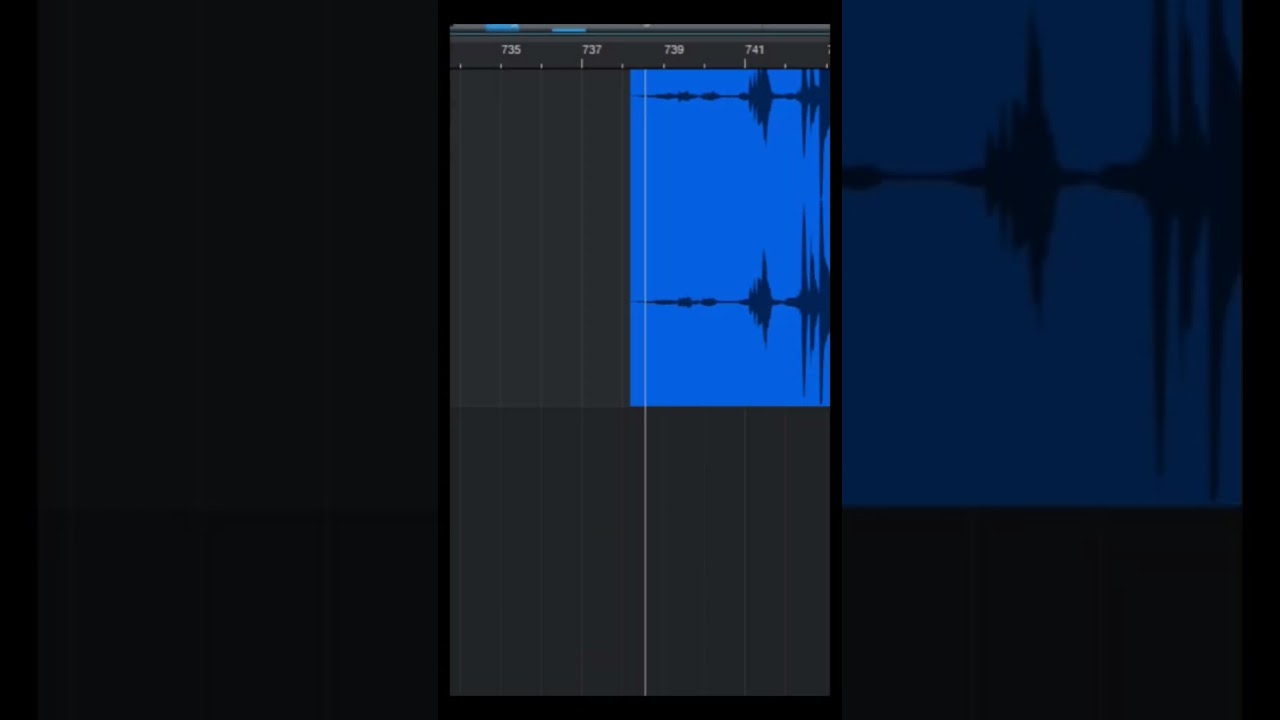
Task: Click bar 741 on the timeline ruler
Action: pos(755,49)
